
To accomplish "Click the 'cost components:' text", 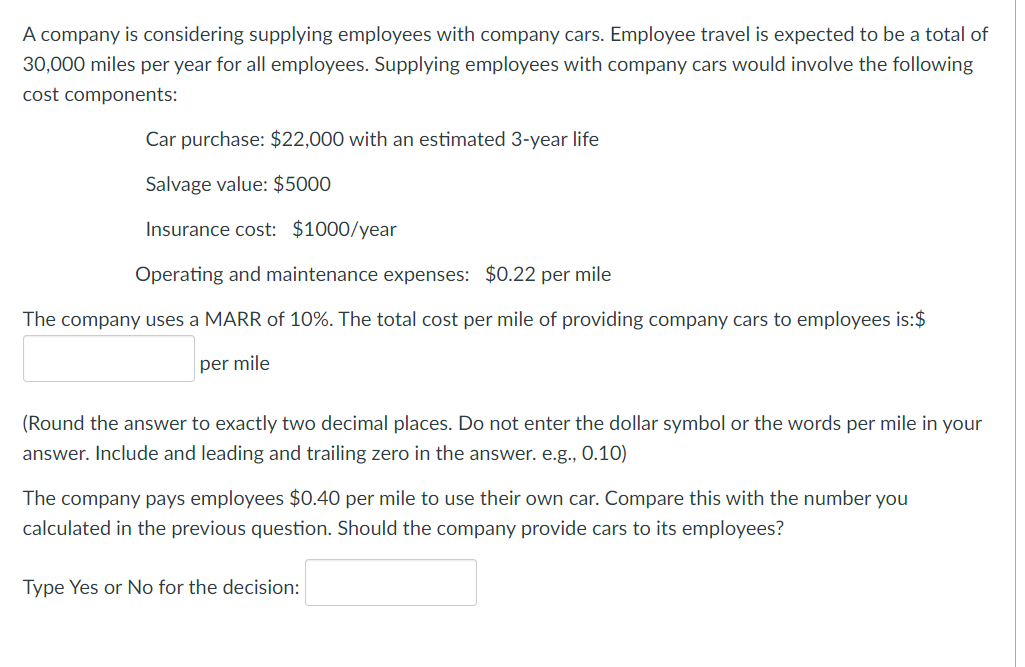I will [x=100, y=95].
